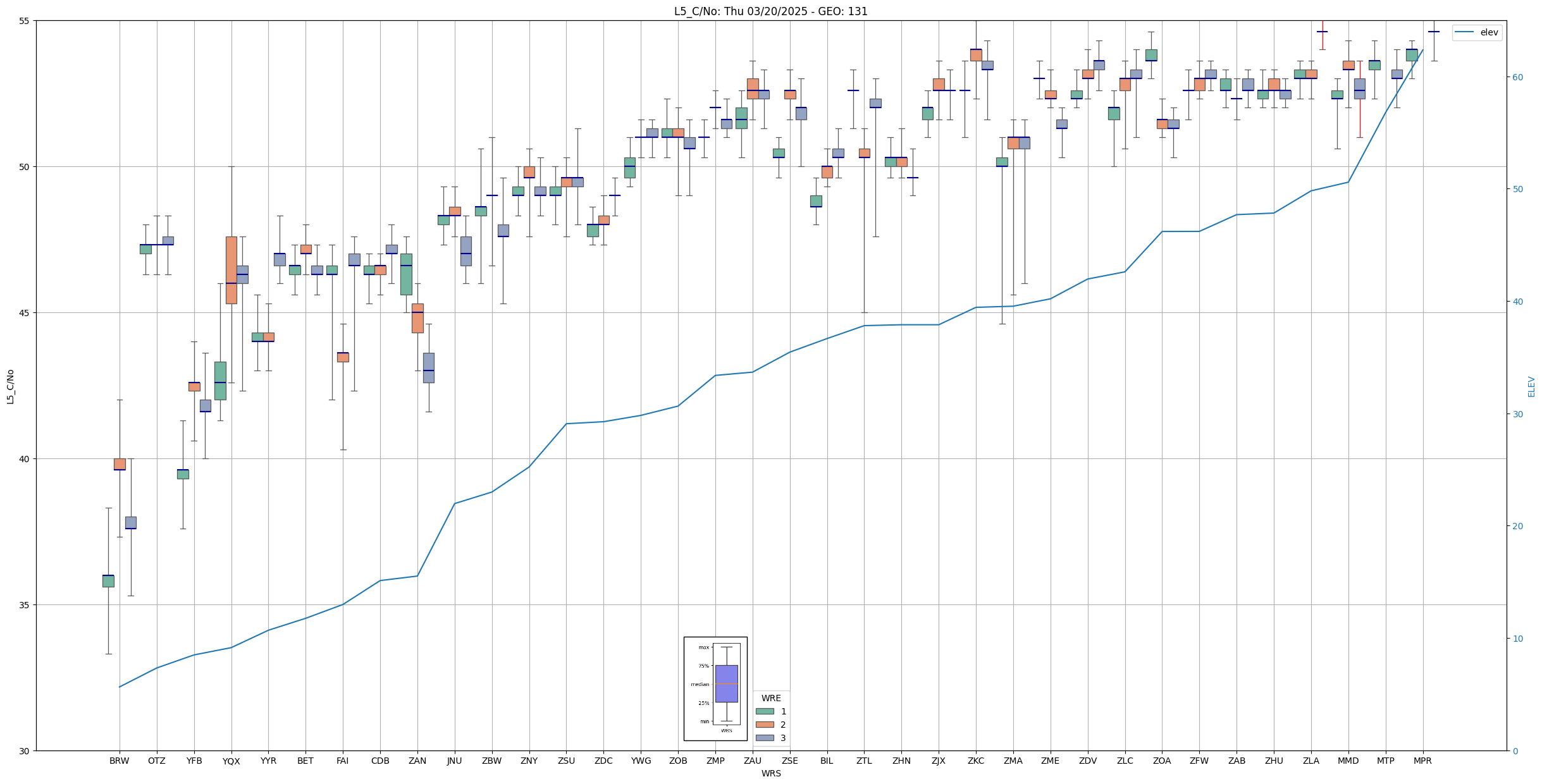The height and width of the screenshot is (784, 1542).
Task: Click the blue-gray WRE 3 legend swatch
Action: point(765,738)
